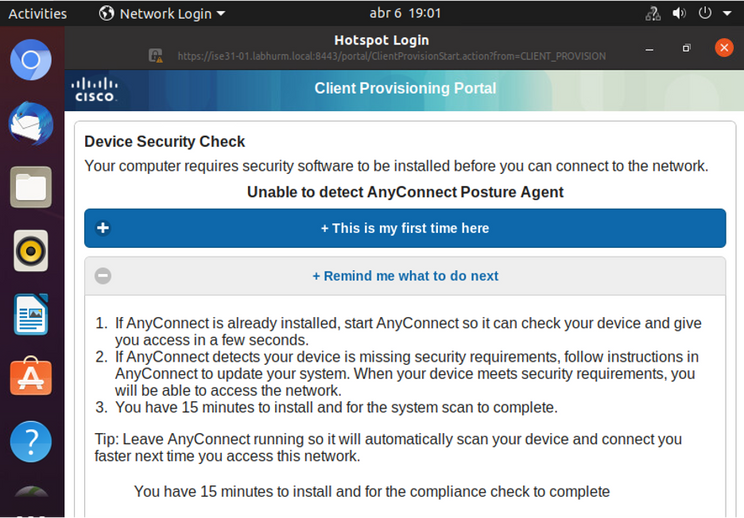Click the power icon in top bar
This screenshot has width=744, height=518.
[x=705, y=13]
